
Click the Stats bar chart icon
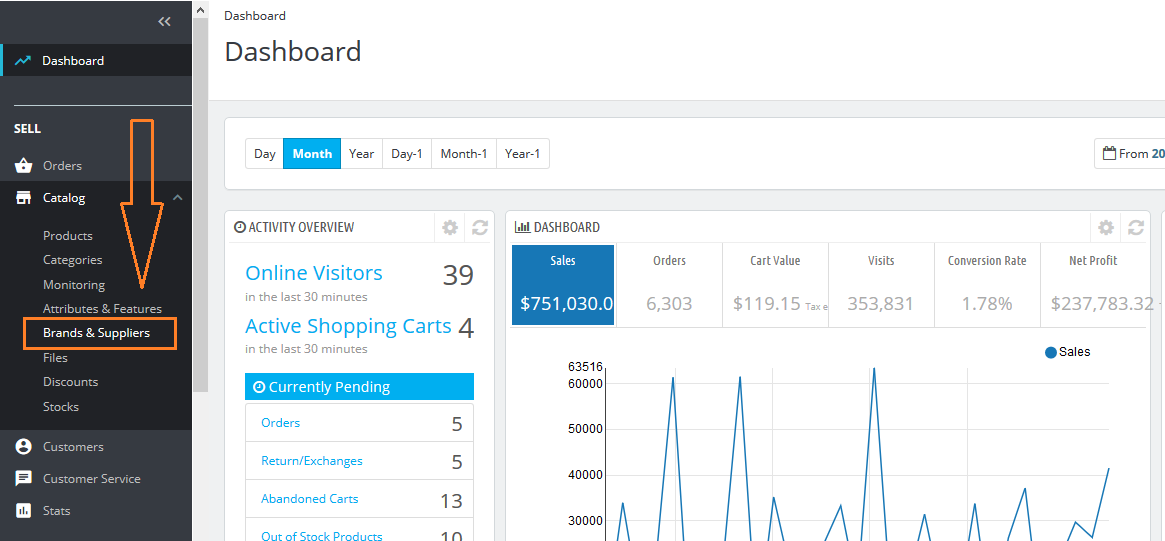click(24, 511)
